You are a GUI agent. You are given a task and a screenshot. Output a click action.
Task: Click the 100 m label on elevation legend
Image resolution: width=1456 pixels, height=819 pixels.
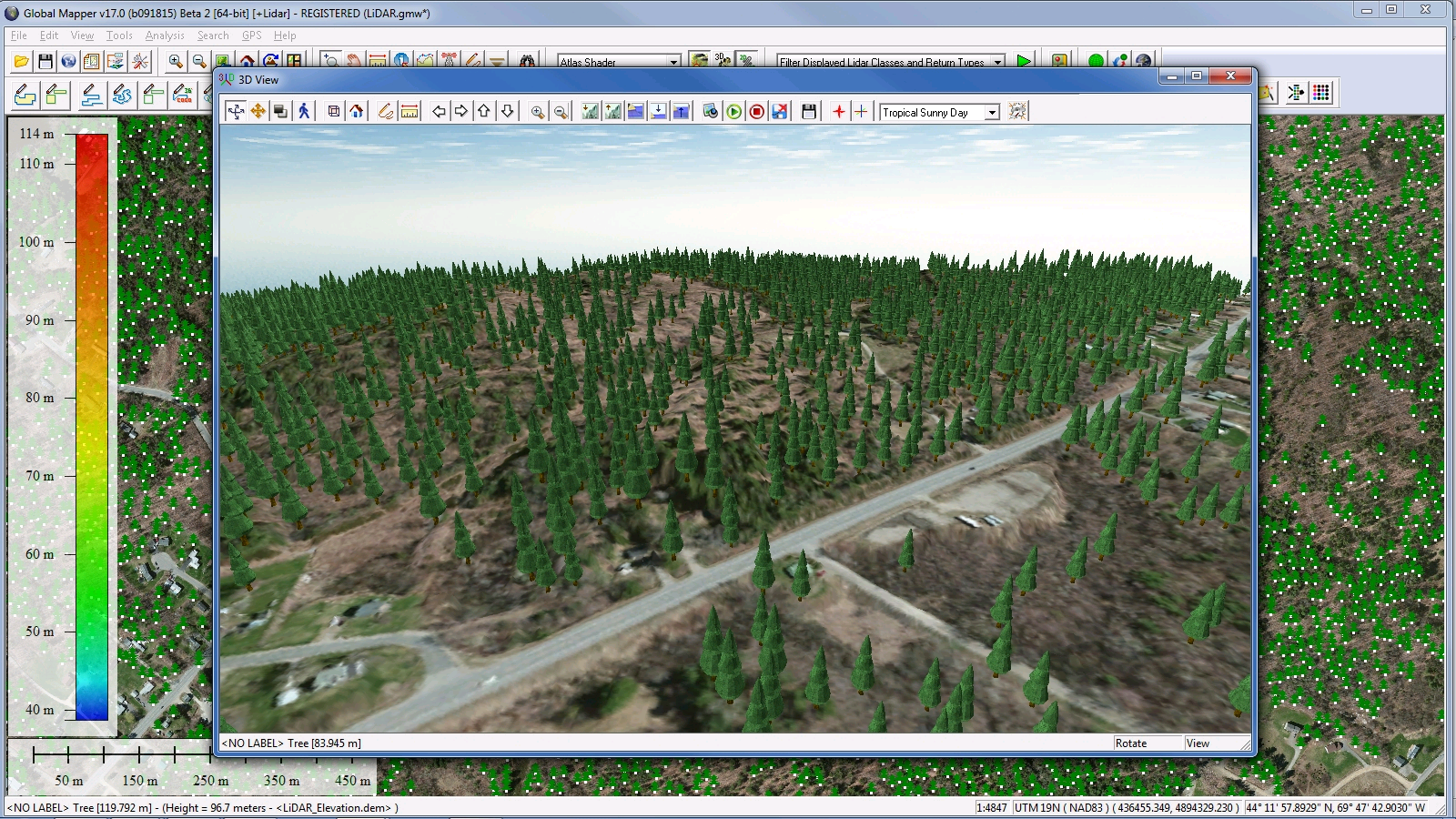36,242
